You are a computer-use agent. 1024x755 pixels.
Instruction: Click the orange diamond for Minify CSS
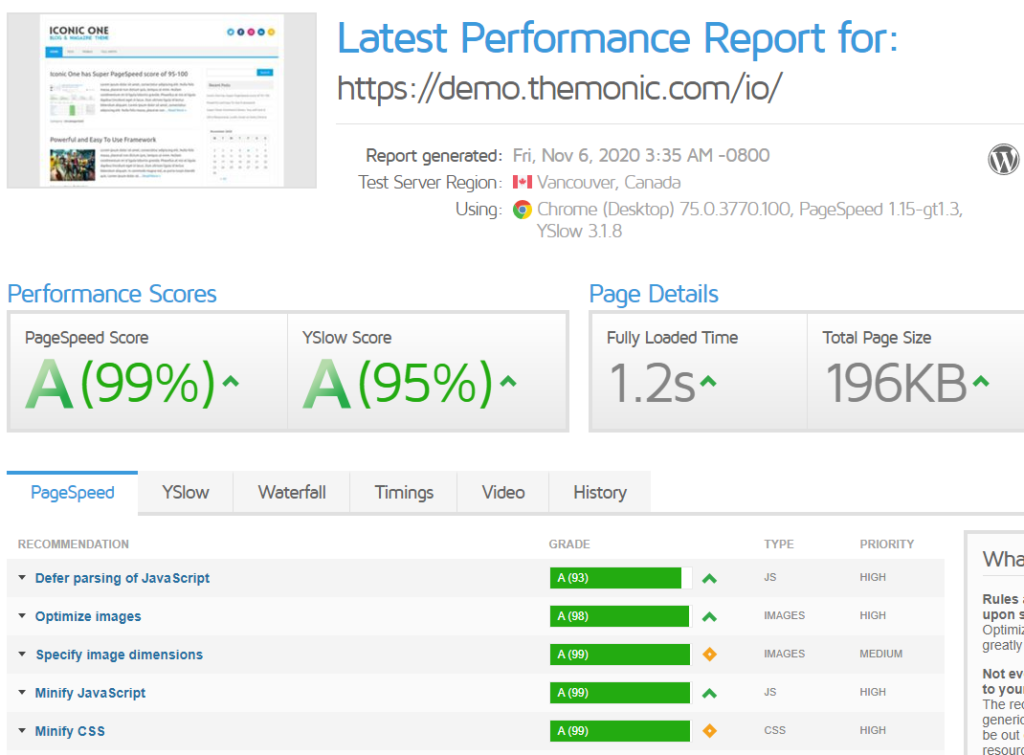coord(709,731)
